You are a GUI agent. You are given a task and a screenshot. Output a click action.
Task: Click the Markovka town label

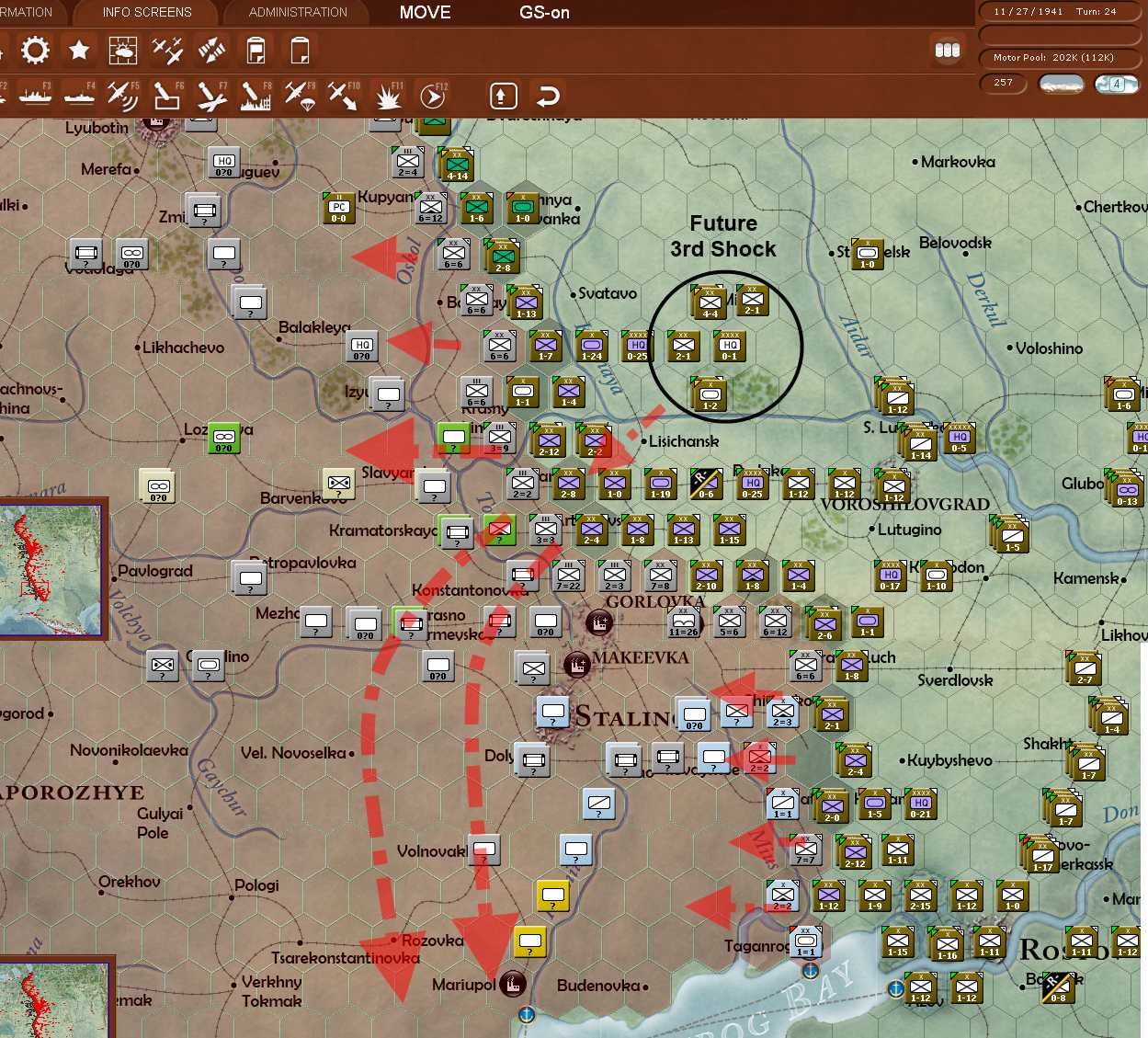point(958,162)
